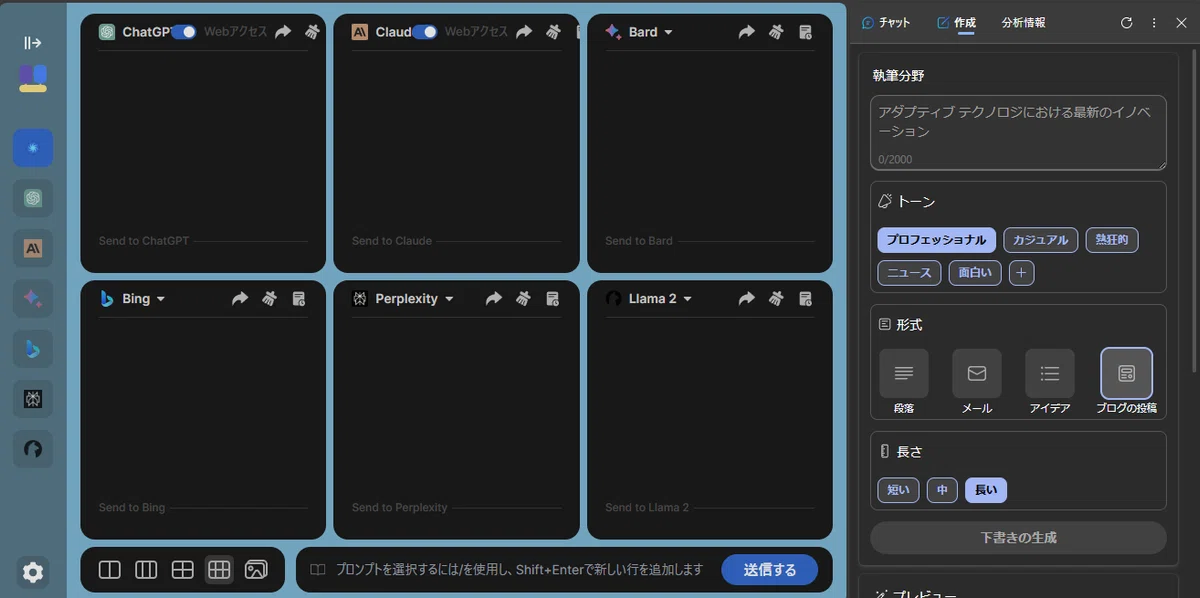This screenshot has width=1200, height=598.
Task: Select 面白い tone
Action: [975, 272]
